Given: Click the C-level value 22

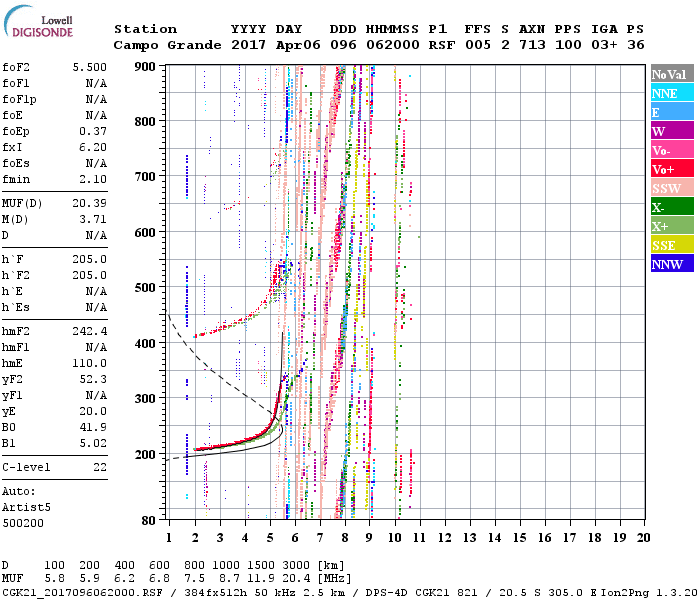Looking at the screenshot, I should (x=100, y=467).
